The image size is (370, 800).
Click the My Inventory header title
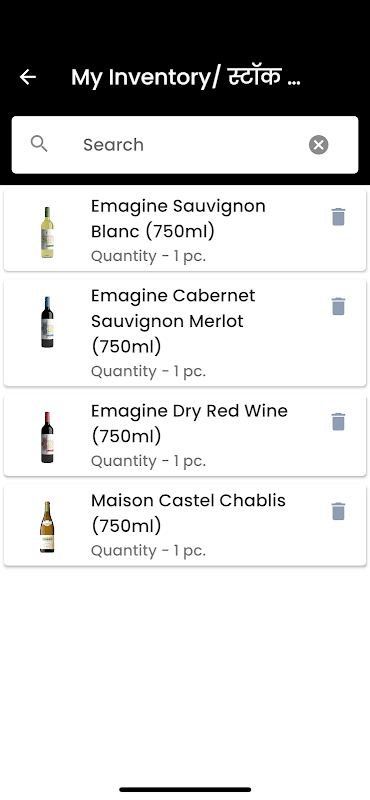click(186, 77)
